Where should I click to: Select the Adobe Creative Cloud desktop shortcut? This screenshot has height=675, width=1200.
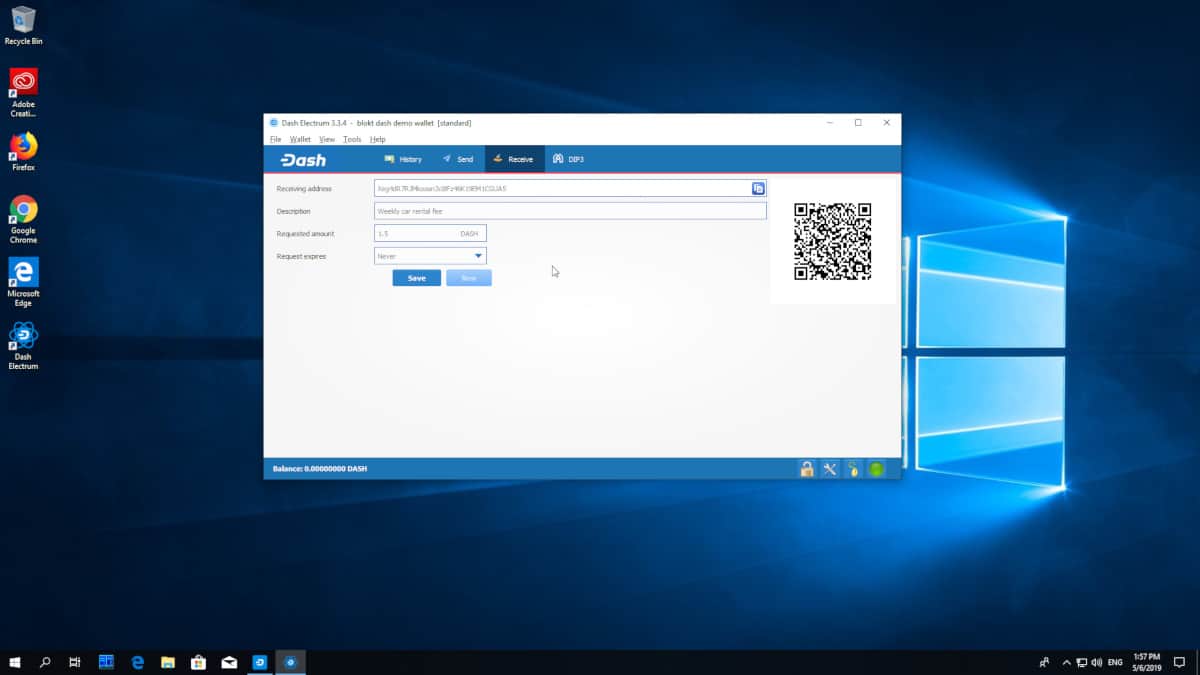coord(23,93)
